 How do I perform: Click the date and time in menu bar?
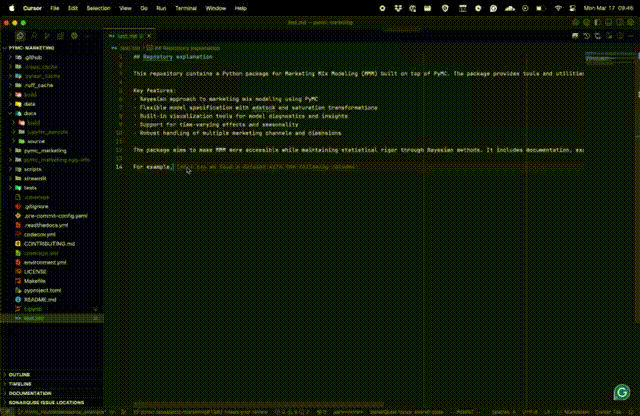(608, 8)
